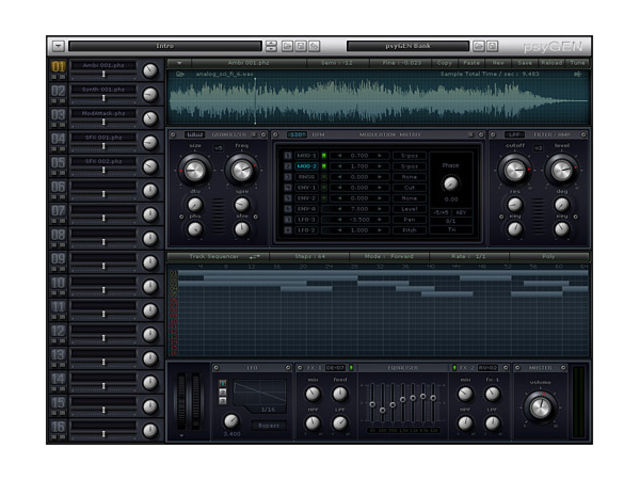Click the Bypass button in the LFO panel
Screen dimensions: 640x480
(269, 425)
